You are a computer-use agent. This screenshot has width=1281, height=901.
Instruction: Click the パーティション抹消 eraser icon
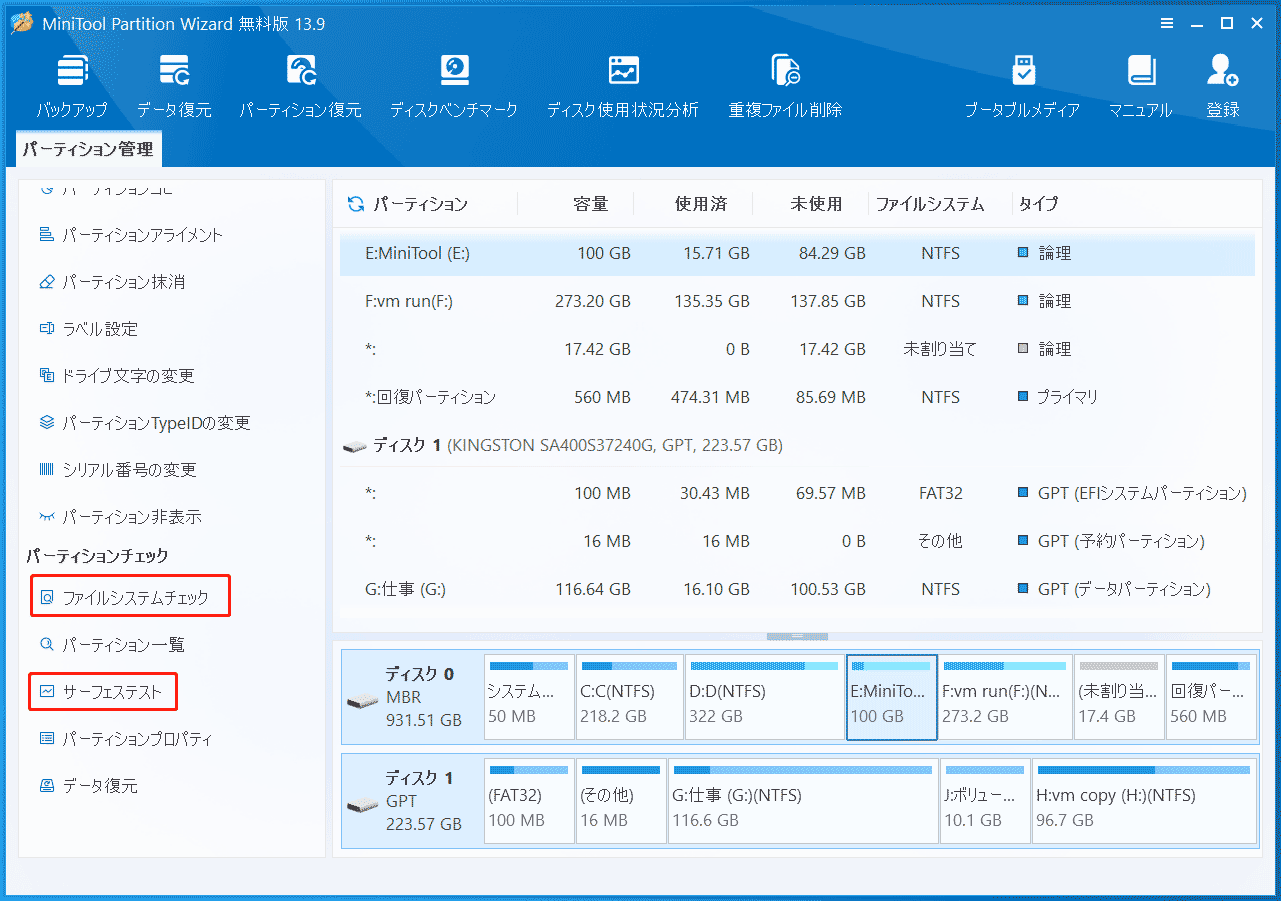(46, 282)
